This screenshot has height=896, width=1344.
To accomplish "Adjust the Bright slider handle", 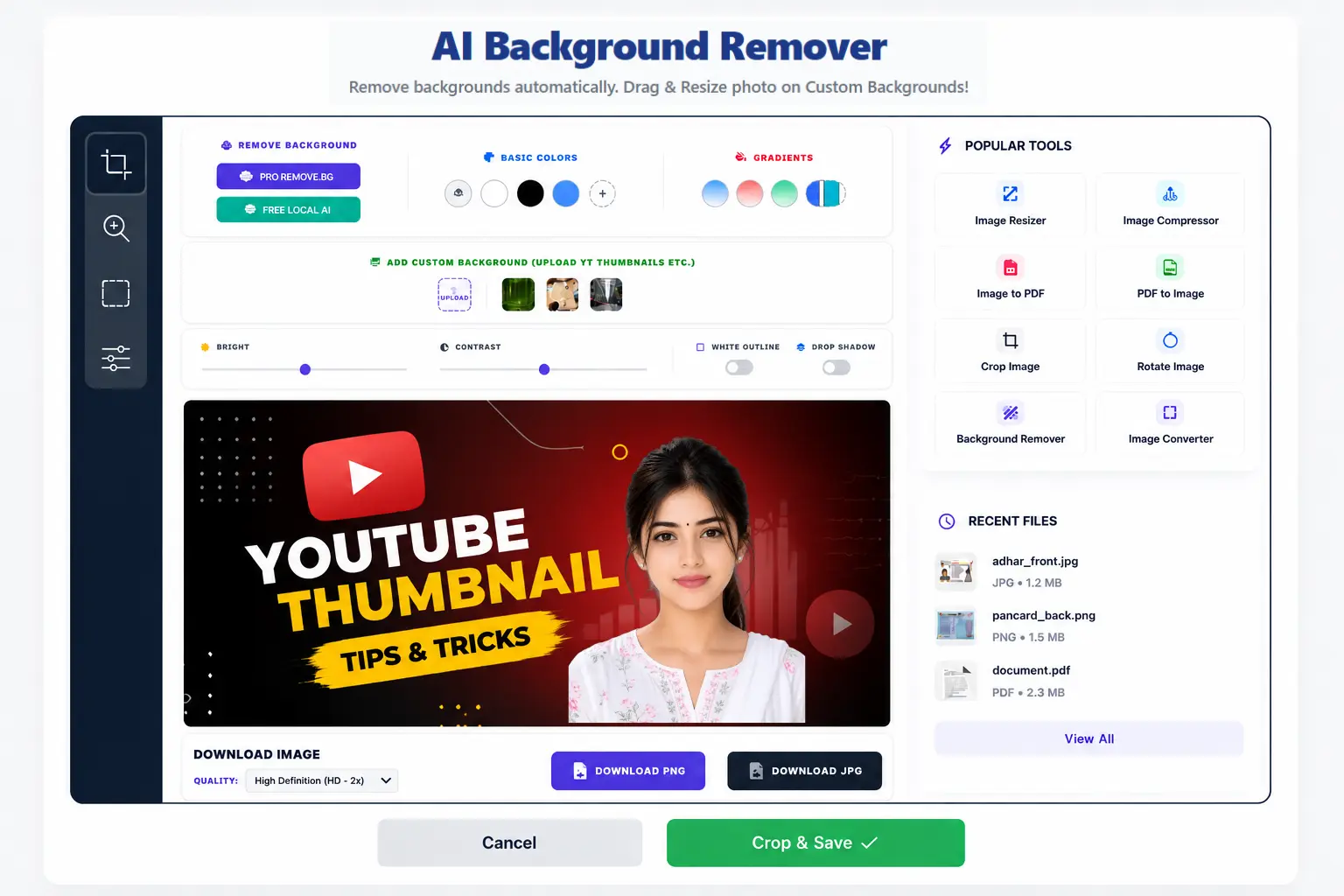I will click(305, 370).
